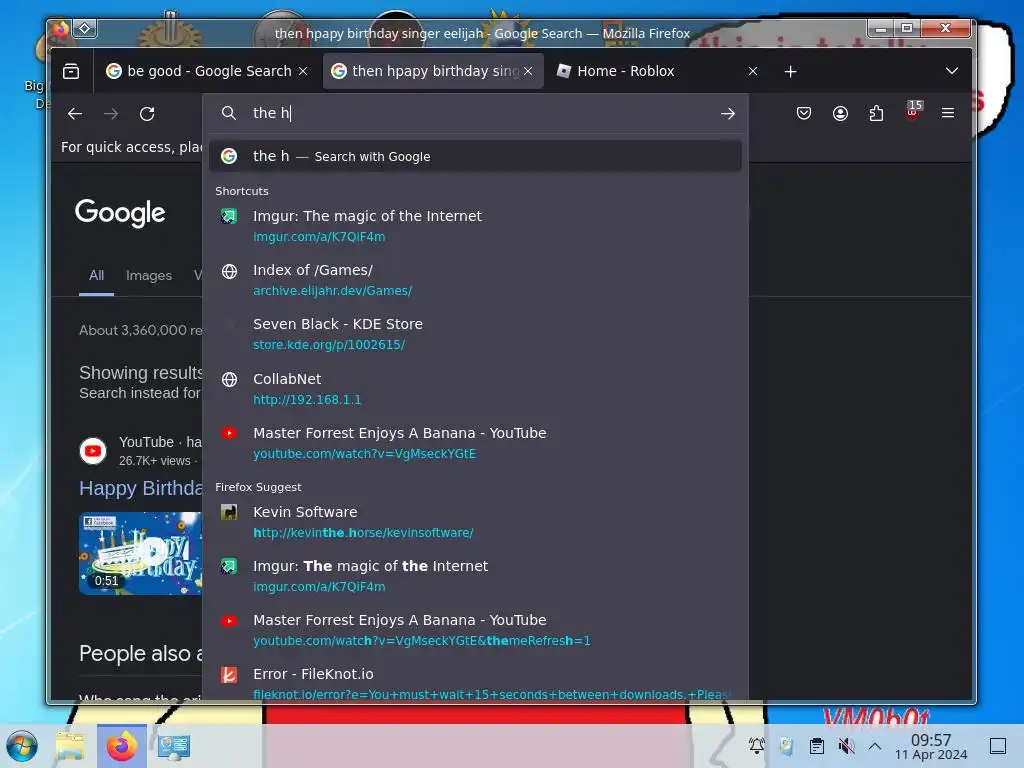Screen dimensions: 1024x768
Task: Open clipboard icon in system tray
Action: pos(816,746)
